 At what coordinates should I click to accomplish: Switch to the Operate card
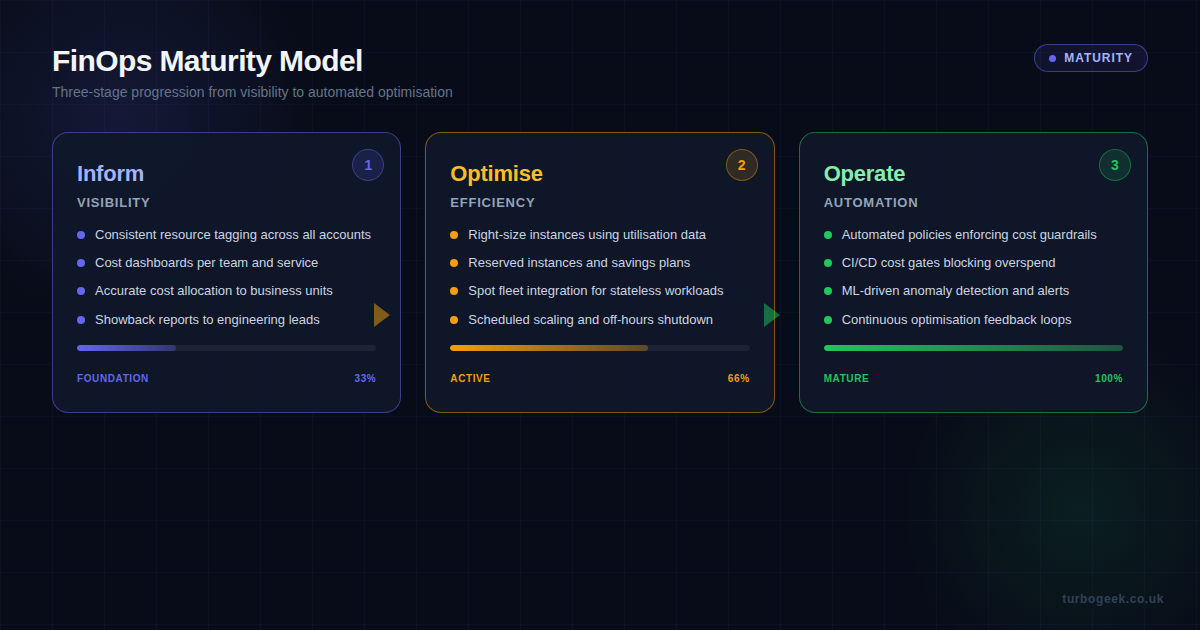point(973,272)
